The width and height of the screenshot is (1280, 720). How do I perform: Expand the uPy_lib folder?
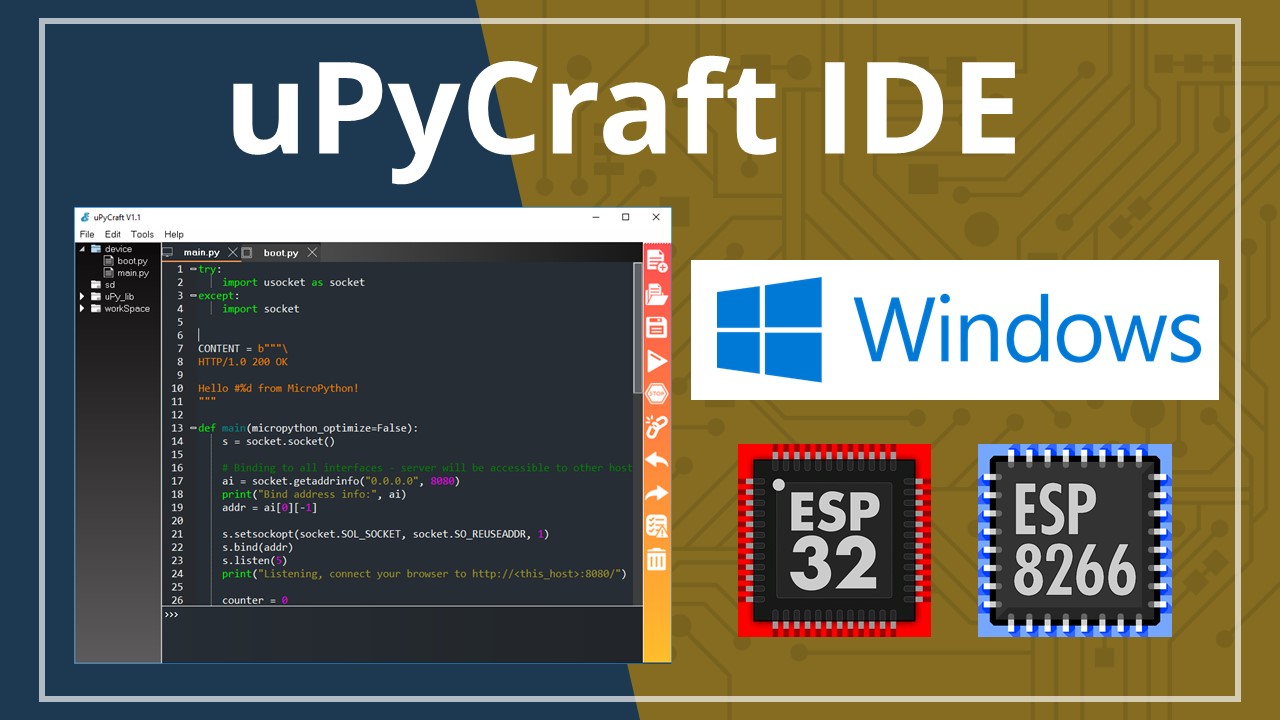81,296
